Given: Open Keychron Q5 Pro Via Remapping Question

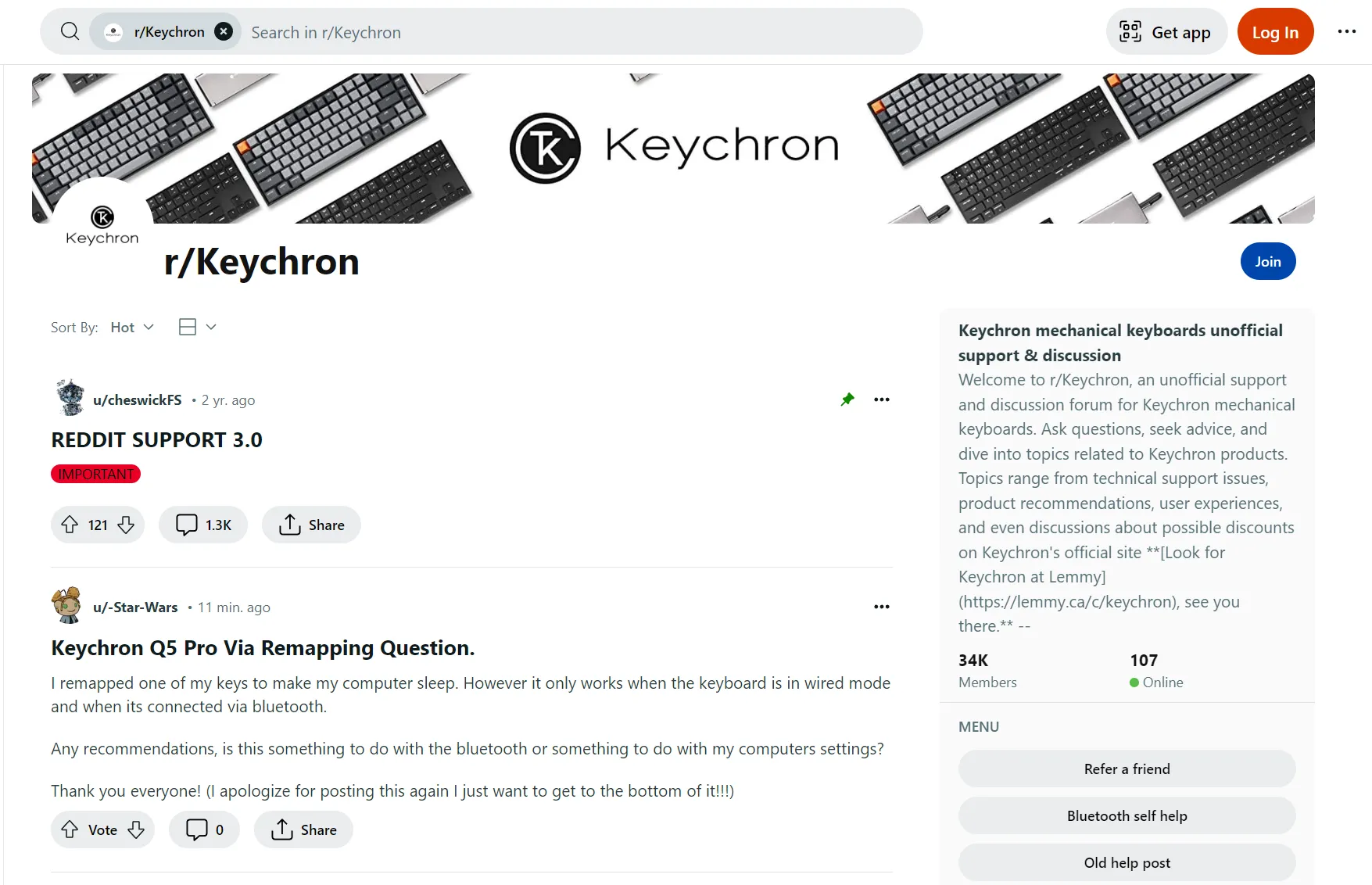Looking at the screenshot, I should pyautogui.click(x=263, y=648).
